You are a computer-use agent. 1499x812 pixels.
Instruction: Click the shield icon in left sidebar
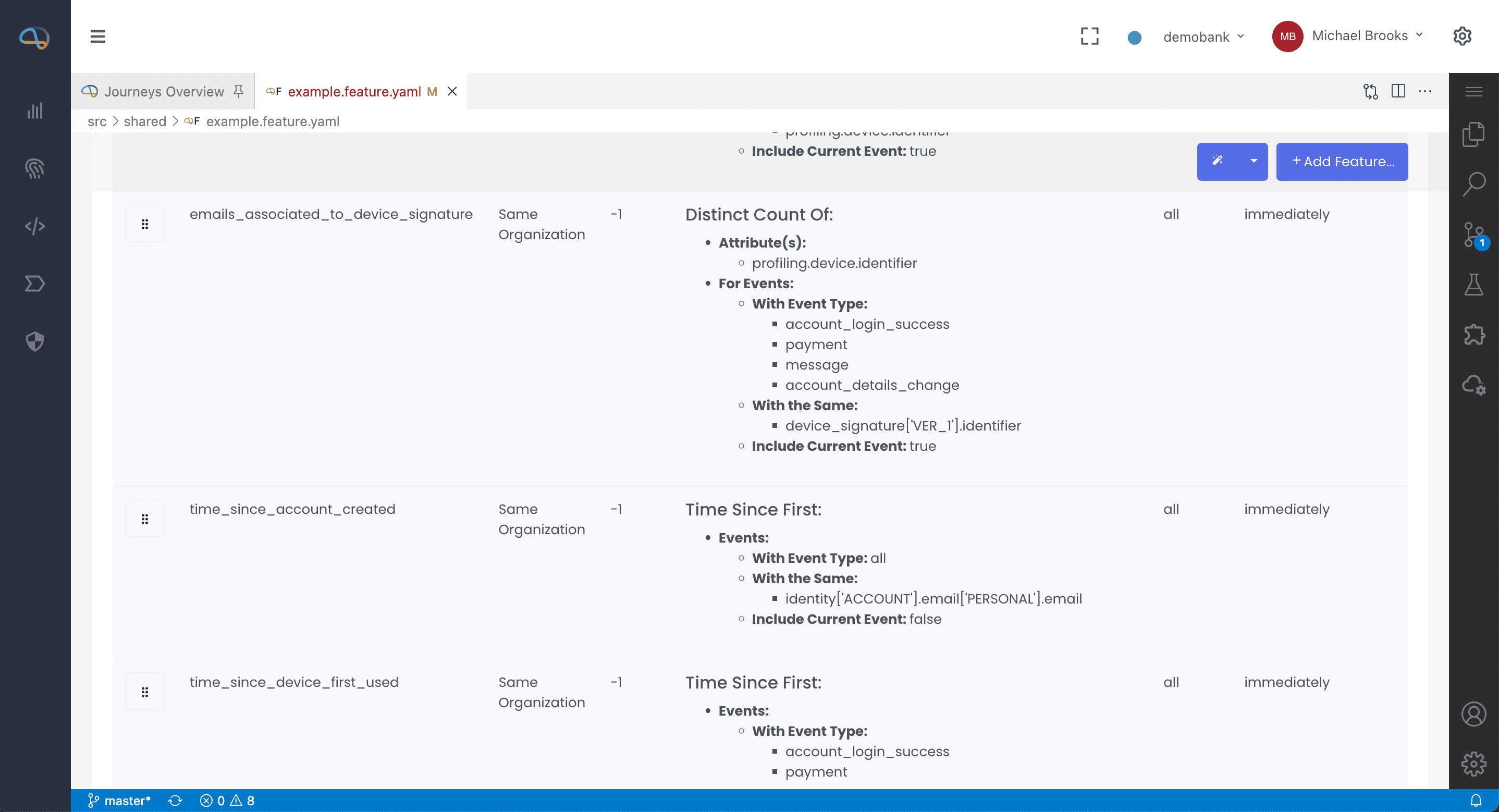(x=35, y=341)
